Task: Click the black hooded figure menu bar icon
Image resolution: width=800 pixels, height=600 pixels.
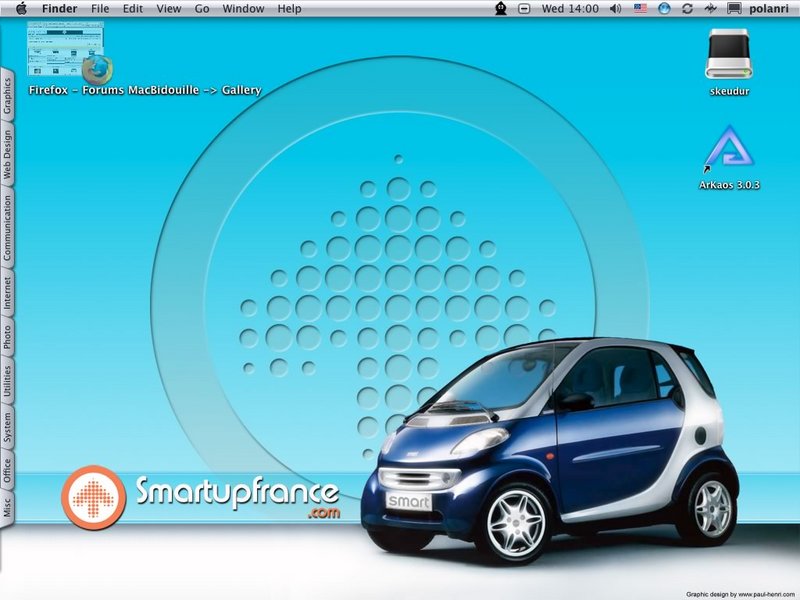Action: pos(501,9)
